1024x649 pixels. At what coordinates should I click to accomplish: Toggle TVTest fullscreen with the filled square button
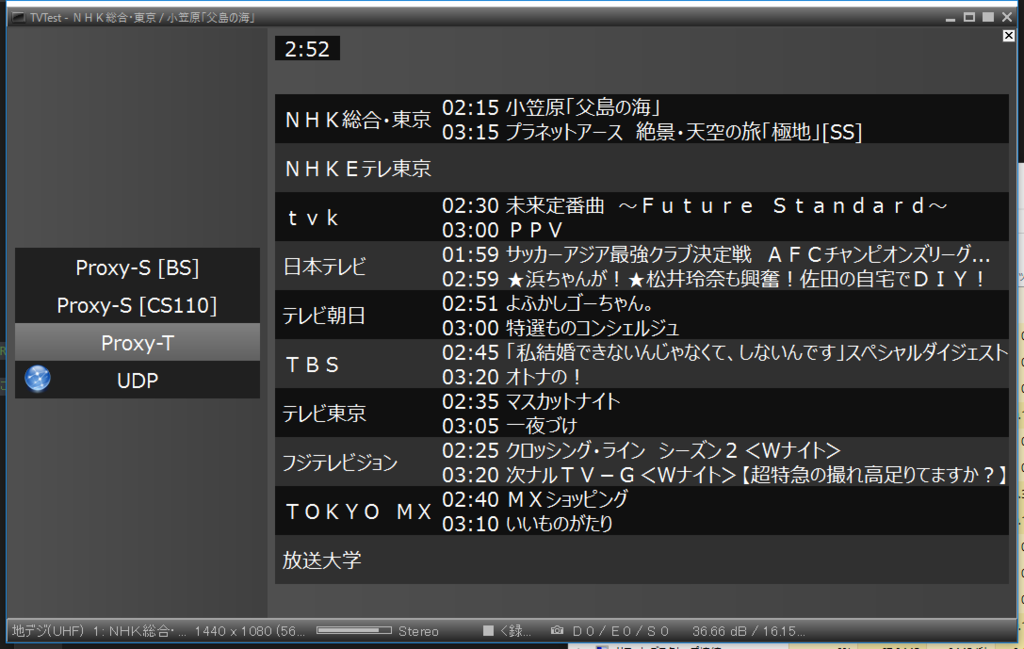click(x=988, y=17)
